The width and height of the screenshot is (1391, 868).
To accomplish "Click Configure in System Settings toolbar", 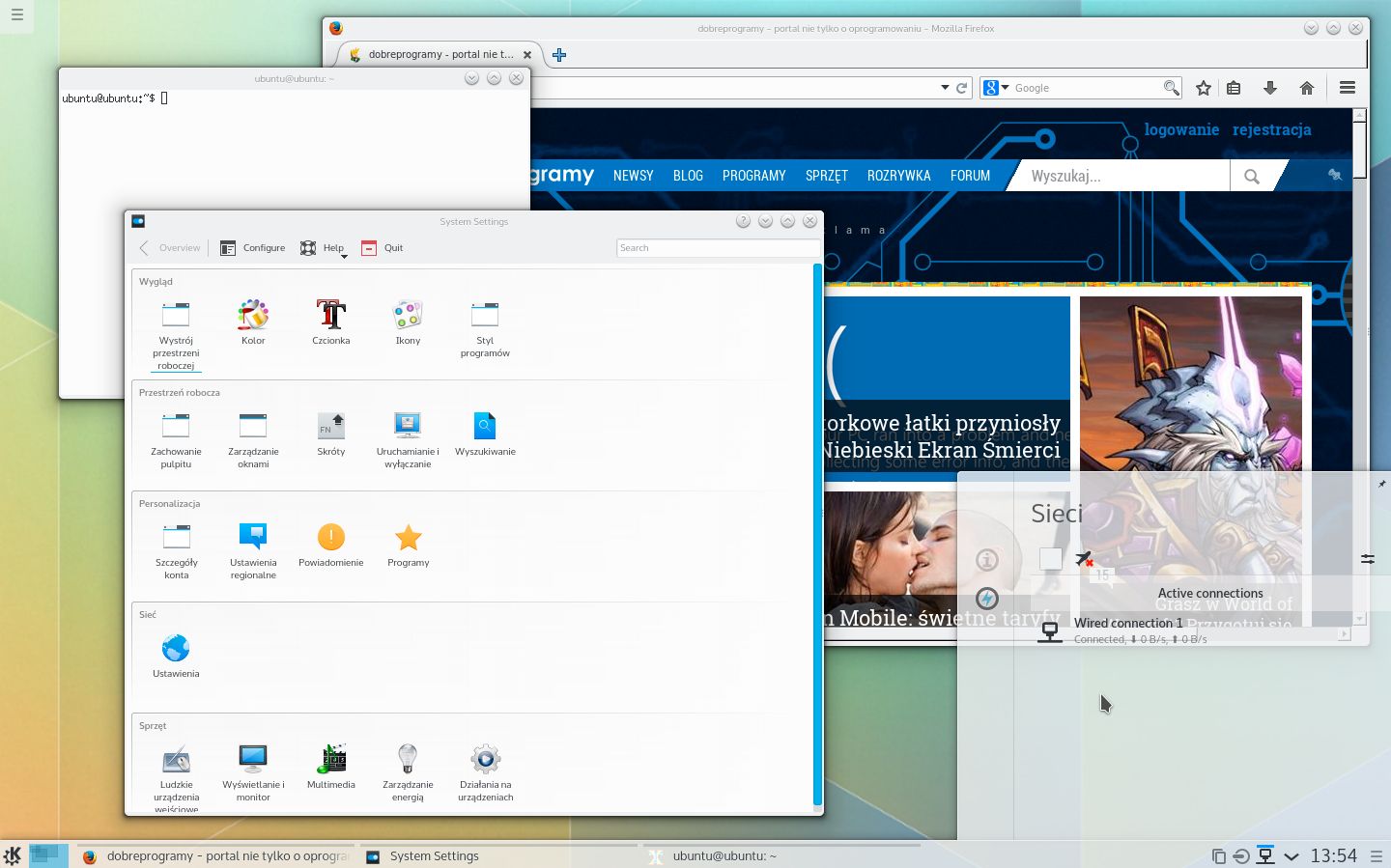I will [x=253, y=248].
